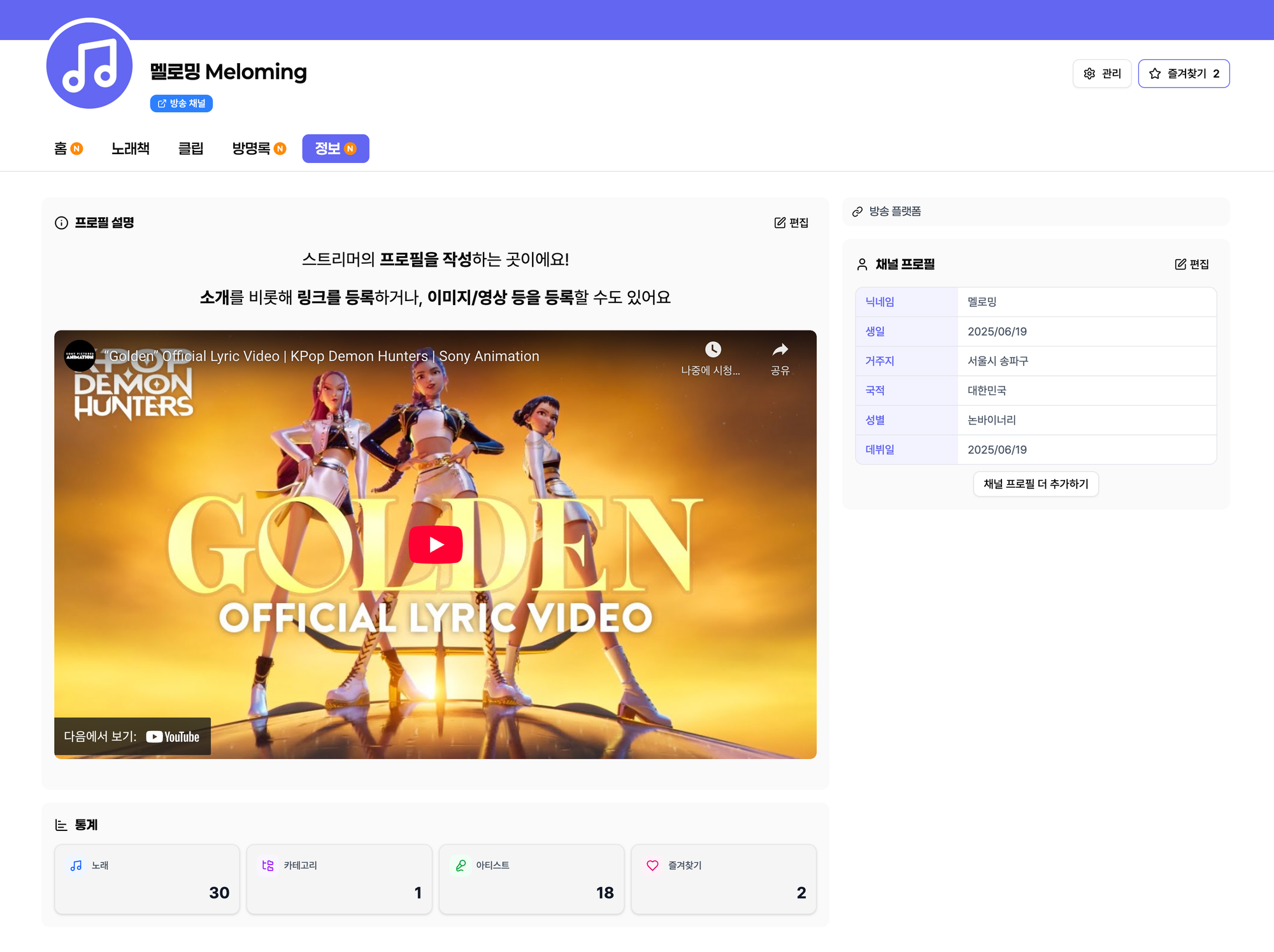Image resolution: width=1274 pixels, height=952 pixels.
Task: Open the video on YouTube logo
Action: (x=173, y=737)
